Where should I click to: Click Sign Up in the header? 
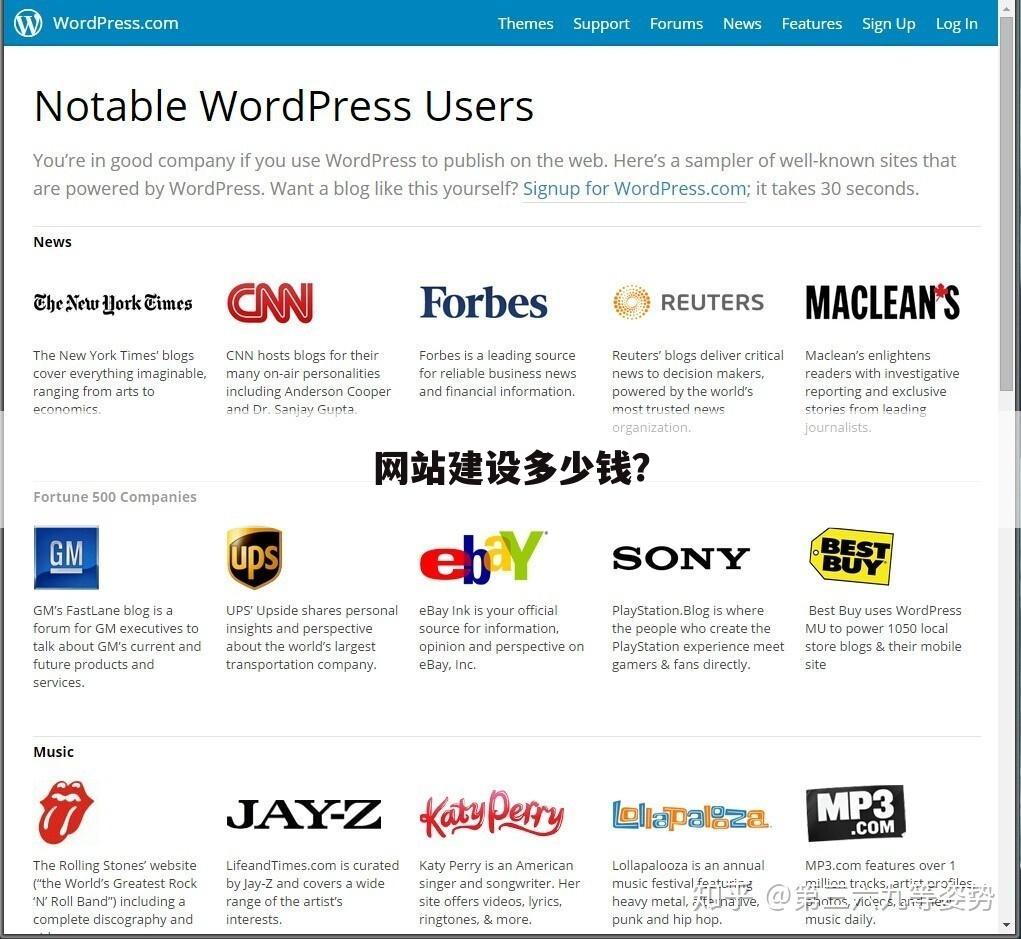coord(888,23)
